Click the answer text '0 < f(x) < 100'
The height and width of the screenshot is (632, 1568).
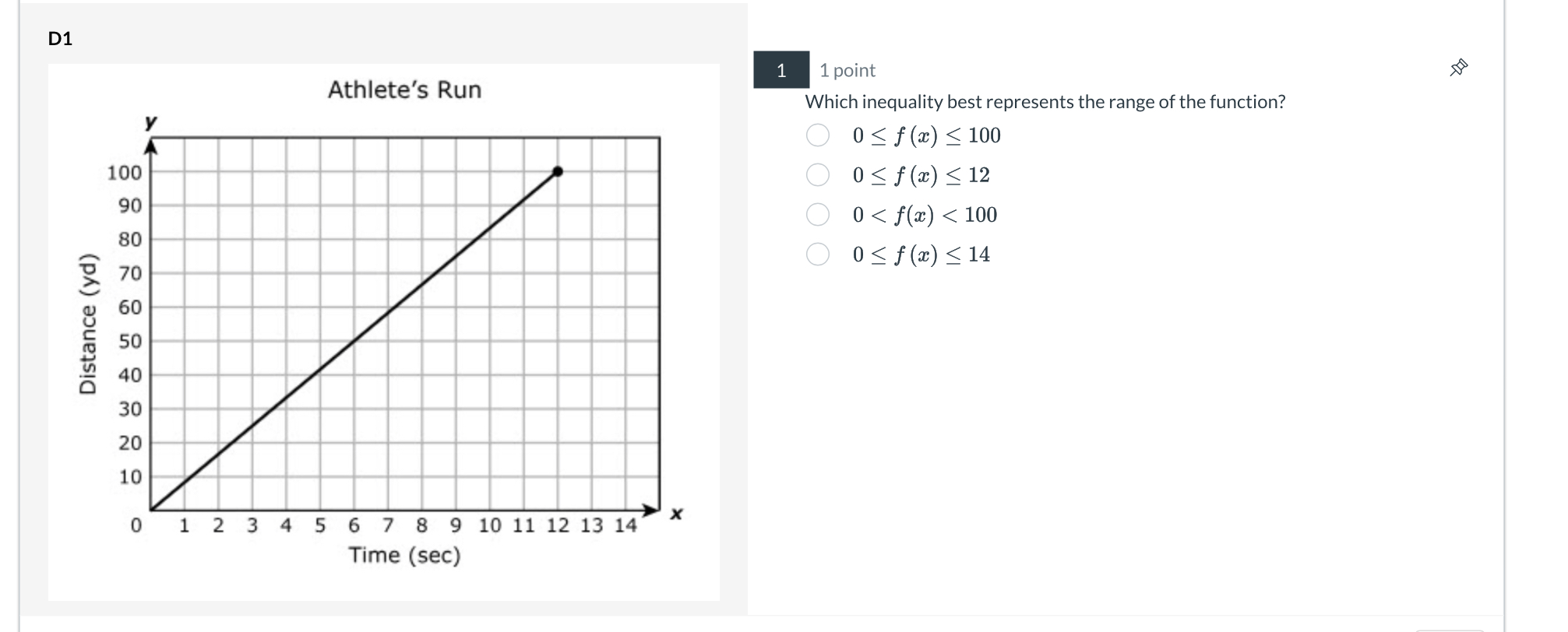click(x=925, y=215)
